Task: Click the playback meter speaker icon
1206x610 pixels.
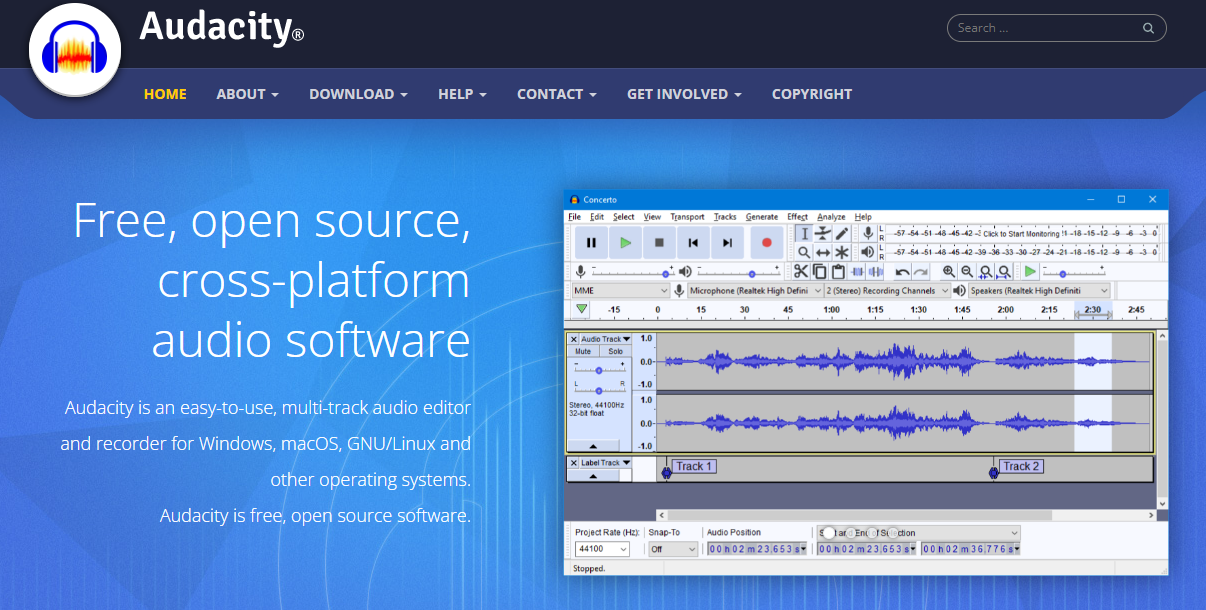Action: pos(867,252)
